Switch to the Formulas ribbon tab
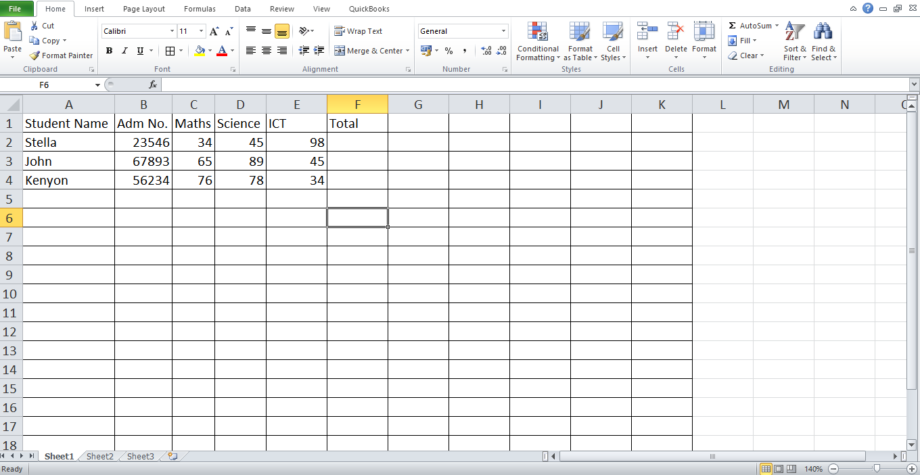The image size is (920, 475). (x=199, y=8)
